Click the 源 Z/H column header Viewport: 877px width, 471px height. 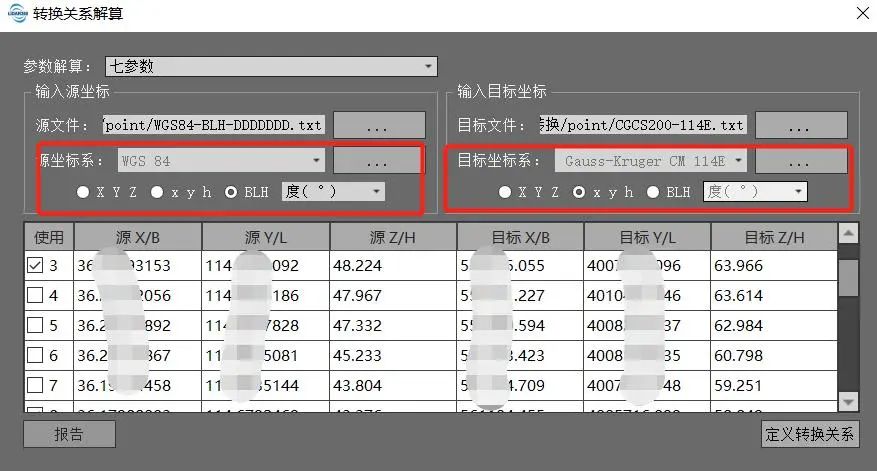point(393,237)
